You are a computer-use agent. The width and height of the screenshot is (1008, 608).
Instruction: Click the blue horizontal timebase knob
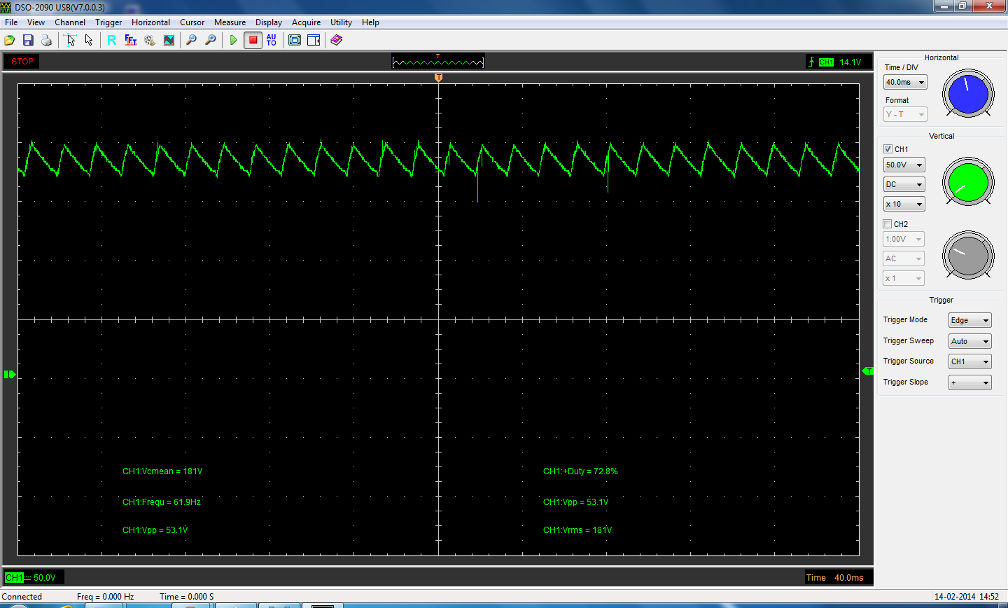click(968, 94)
